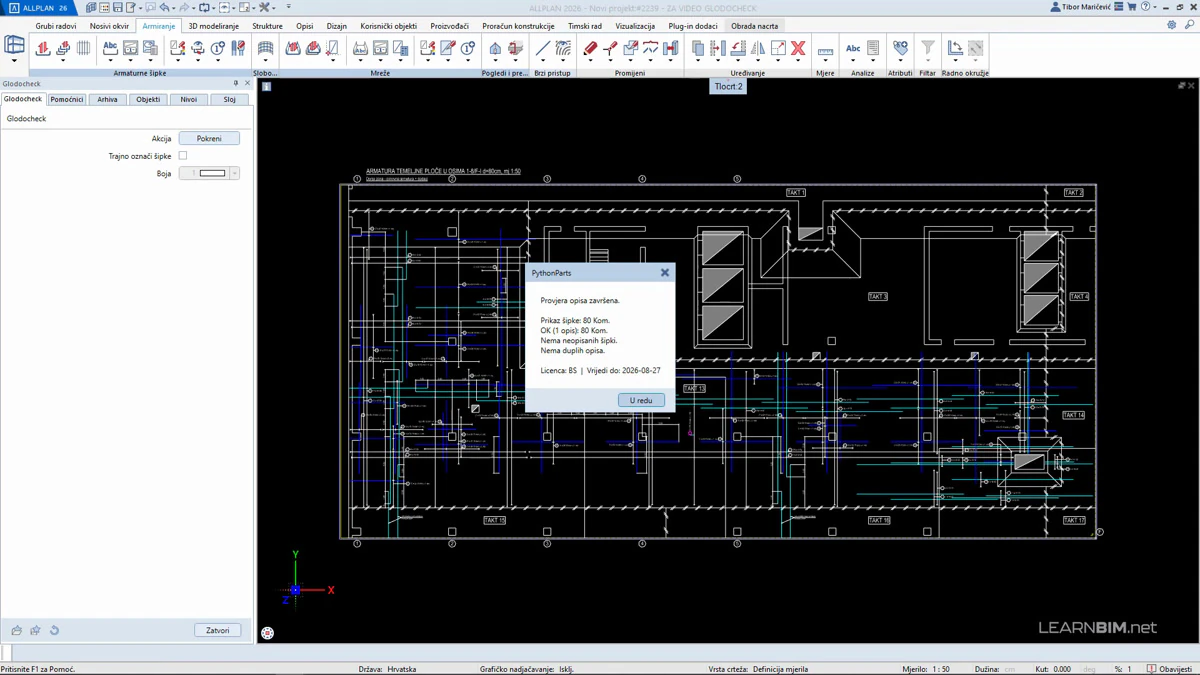Select the line tool in Brzi pristup
This screenshot has height=675, width=1200.
[x=542, y=47]
